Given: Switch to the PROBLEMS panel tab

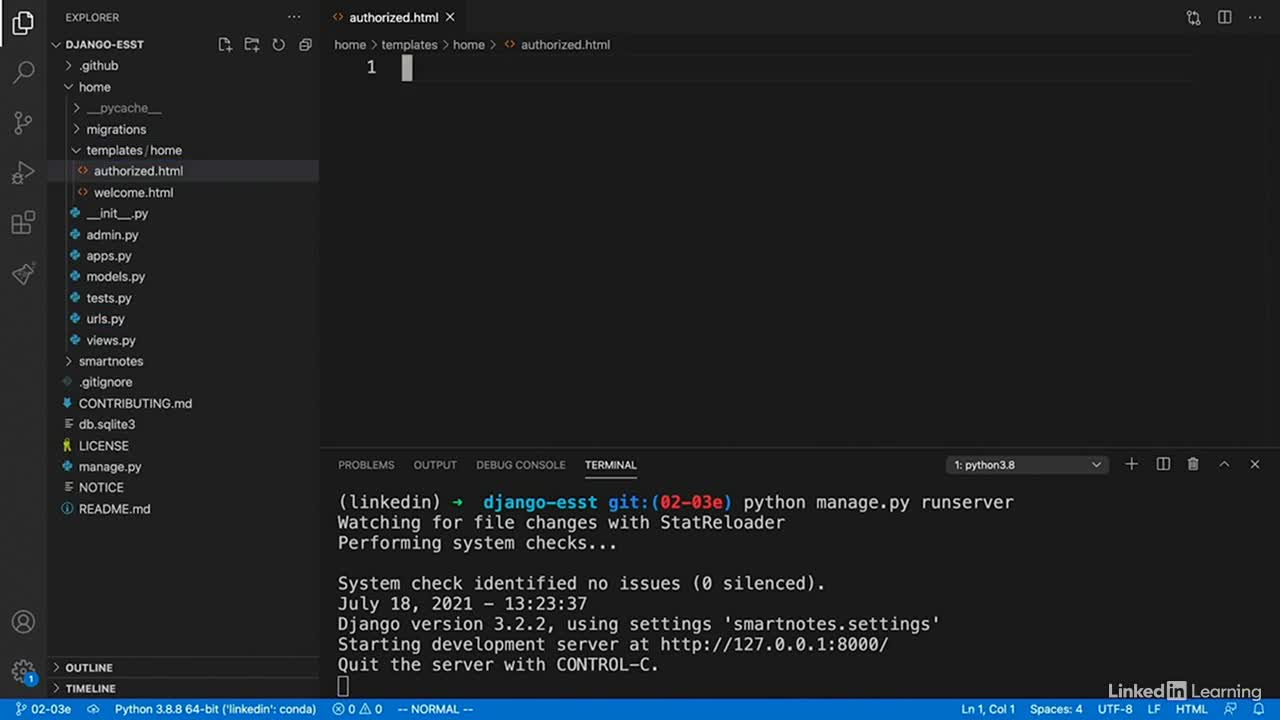Looking at the screenshot, I should click(366, 465).
